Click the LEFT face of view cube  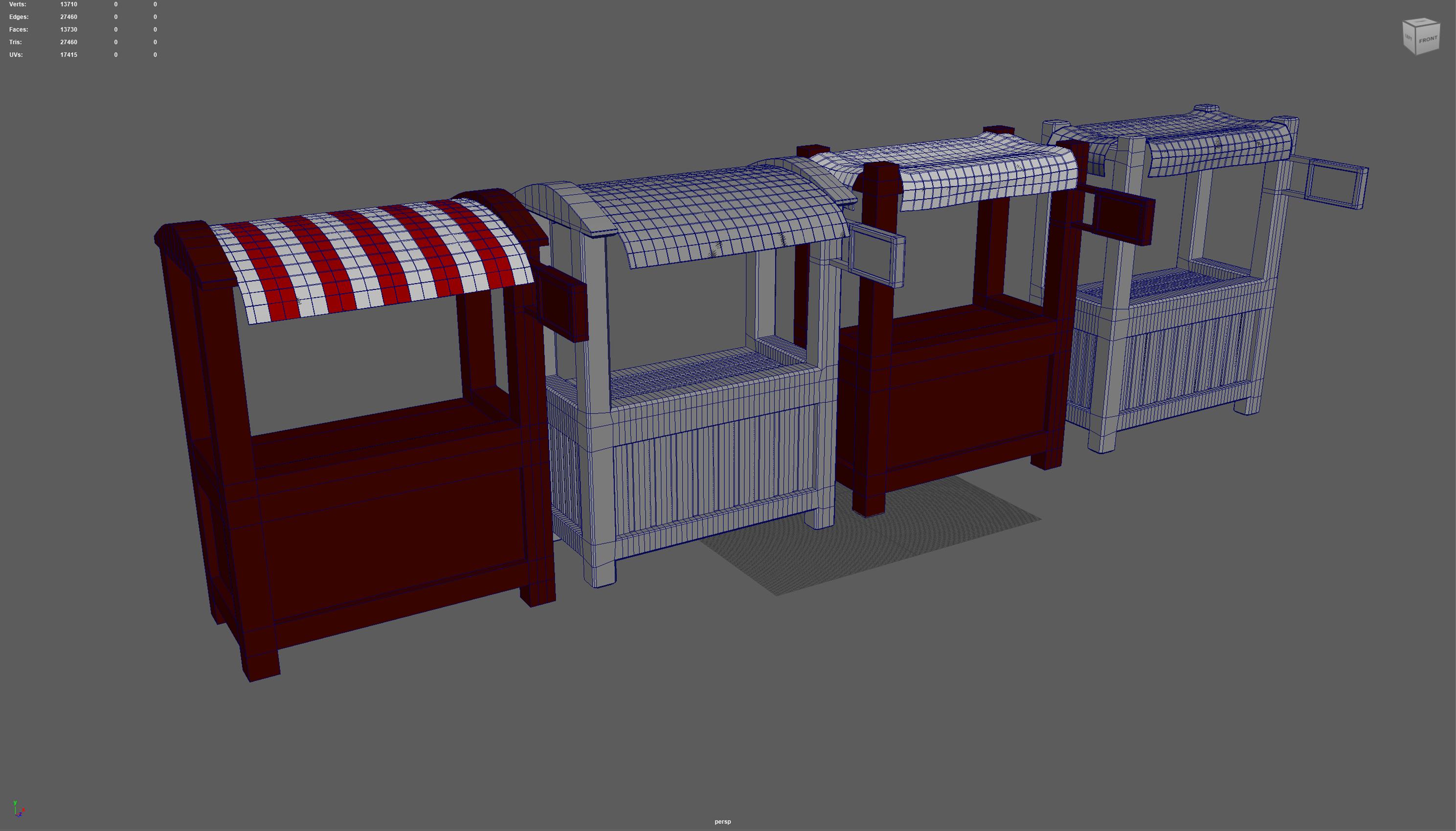(x=1408, y=37)
